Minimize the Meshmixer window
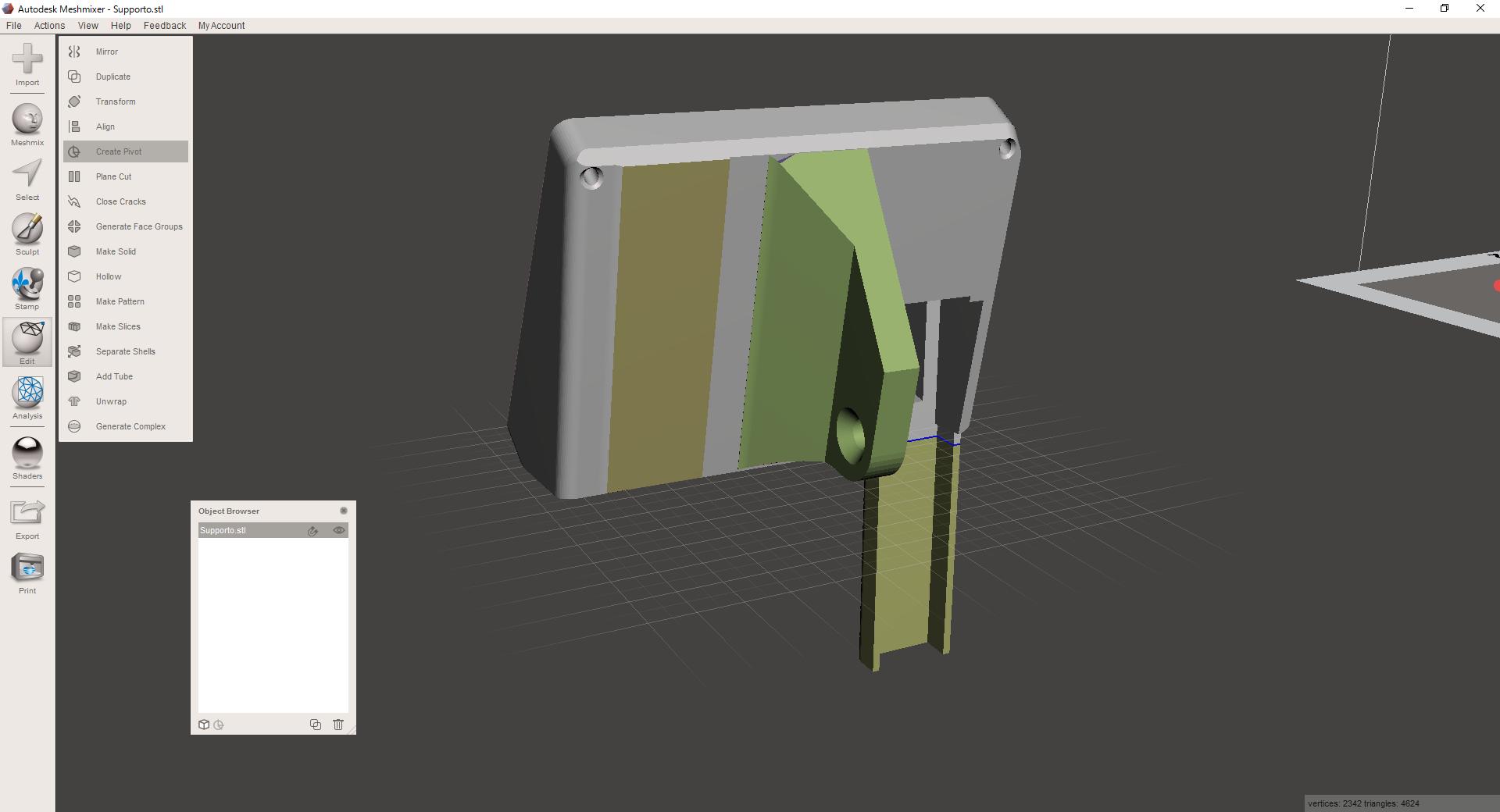 [1409, 9]
